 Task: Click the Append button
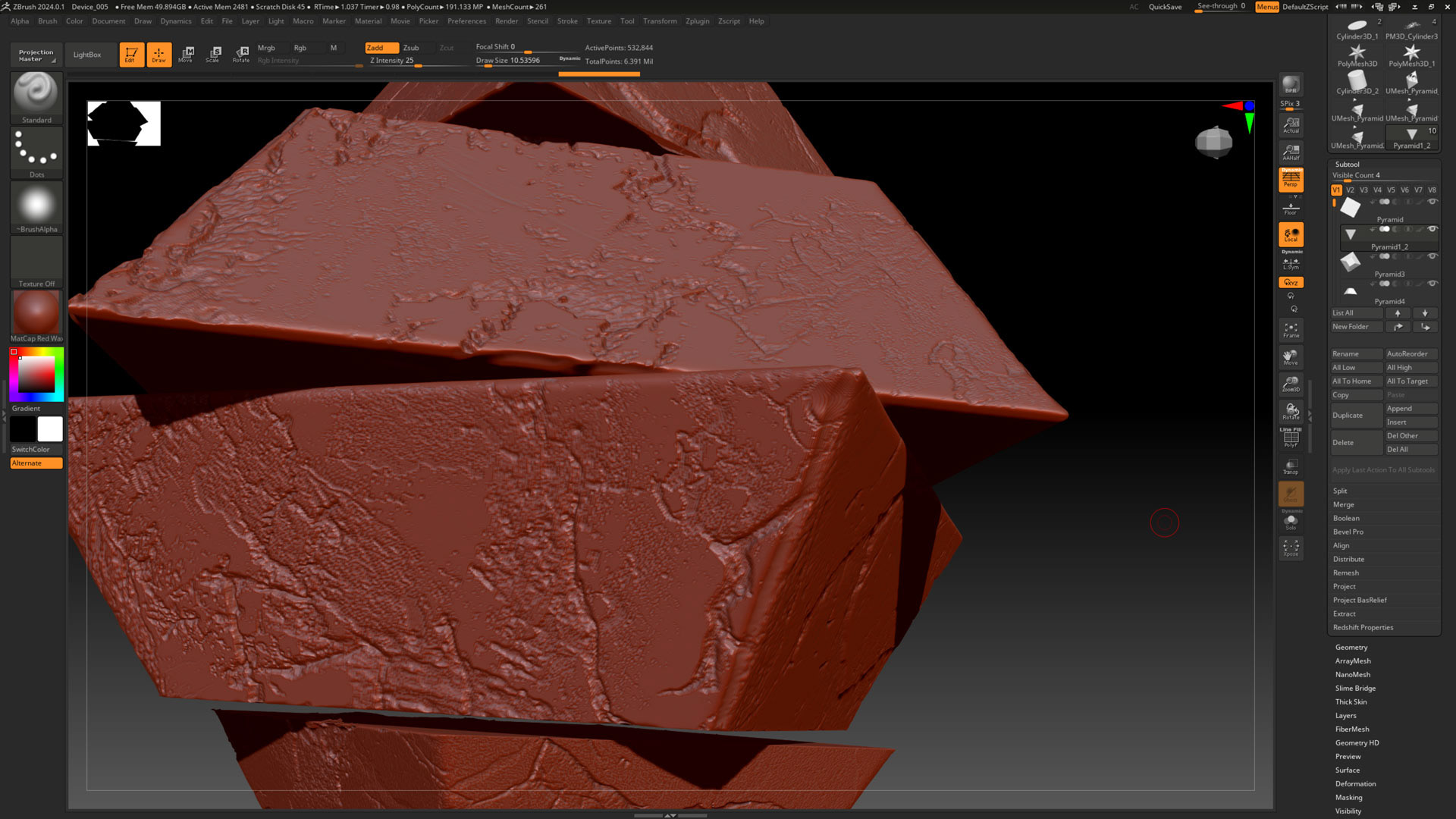point(1410,409)
